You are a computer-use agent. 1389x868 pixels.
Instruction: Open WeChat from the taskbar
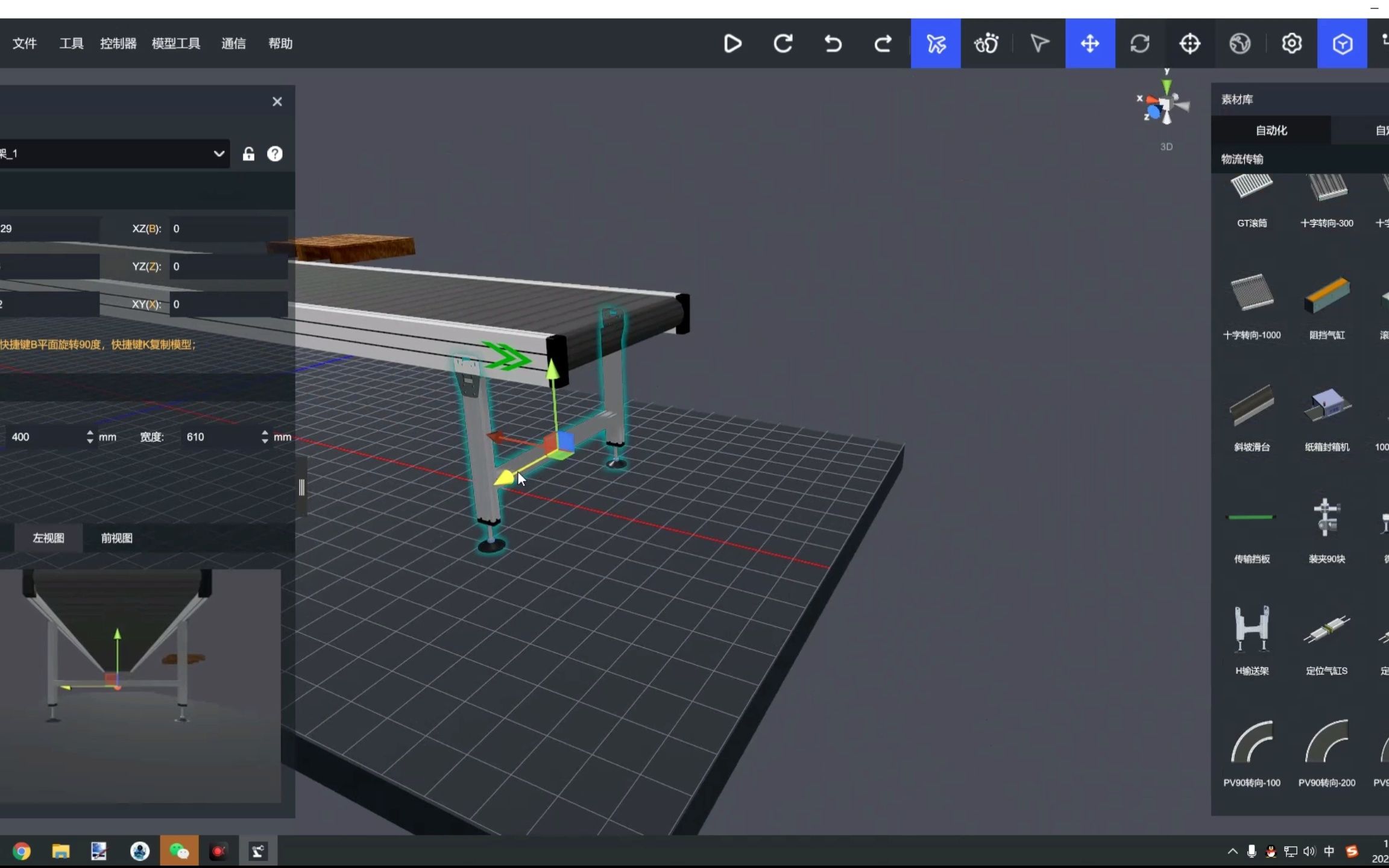178,851
